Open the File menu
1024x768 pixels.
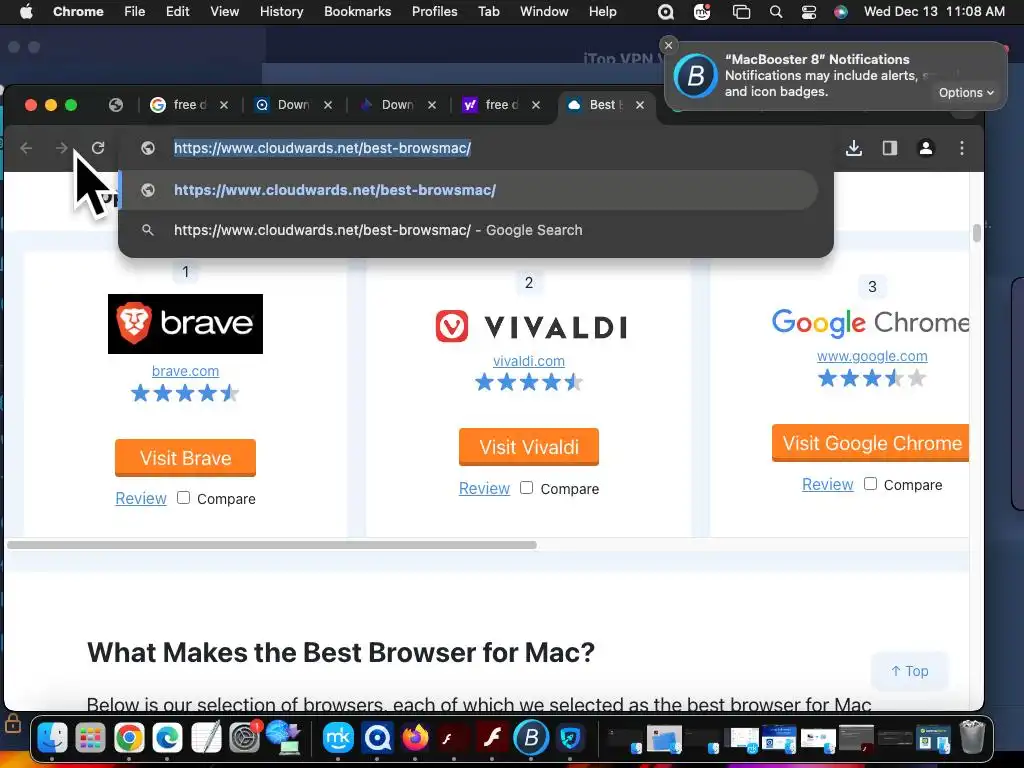click(135, 12)
